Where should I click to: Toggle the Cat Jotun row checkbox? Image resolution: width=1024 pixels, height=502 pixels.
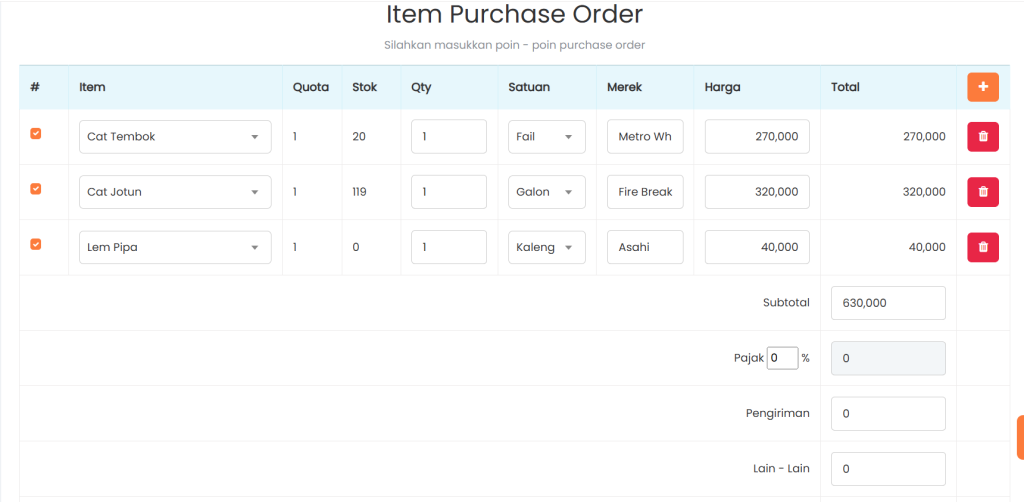36,189
